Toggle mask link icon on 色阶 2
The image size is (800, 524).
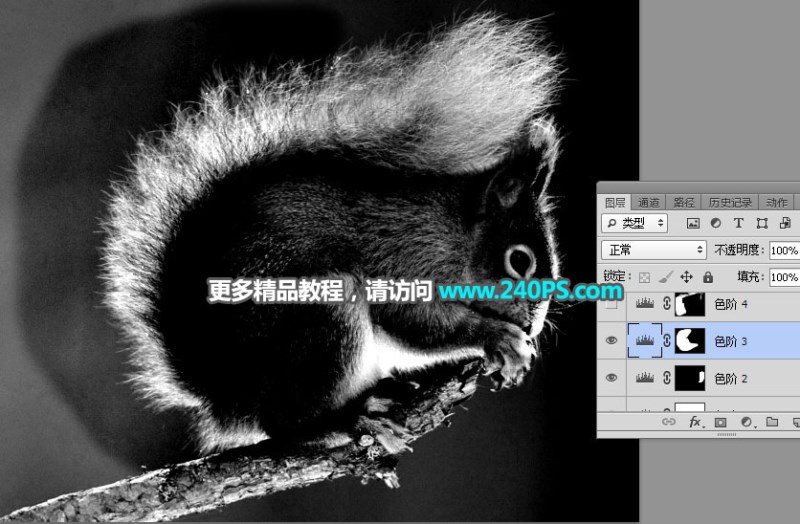667,378
